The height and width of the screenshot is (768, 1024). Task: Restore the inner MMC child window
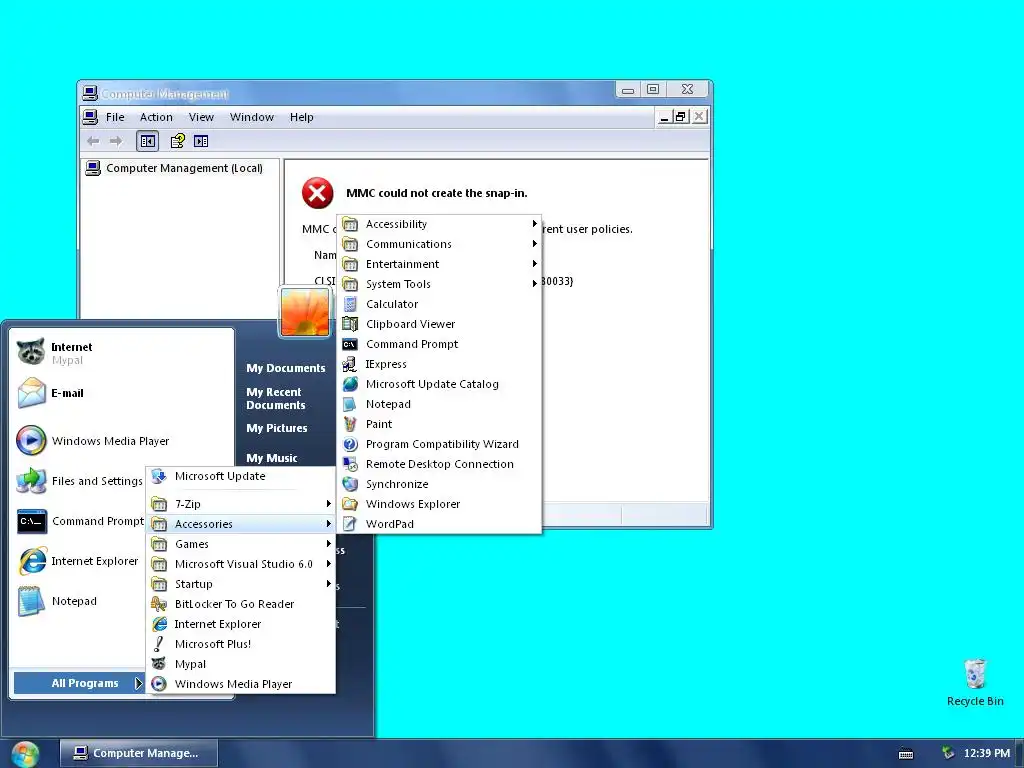680,117
